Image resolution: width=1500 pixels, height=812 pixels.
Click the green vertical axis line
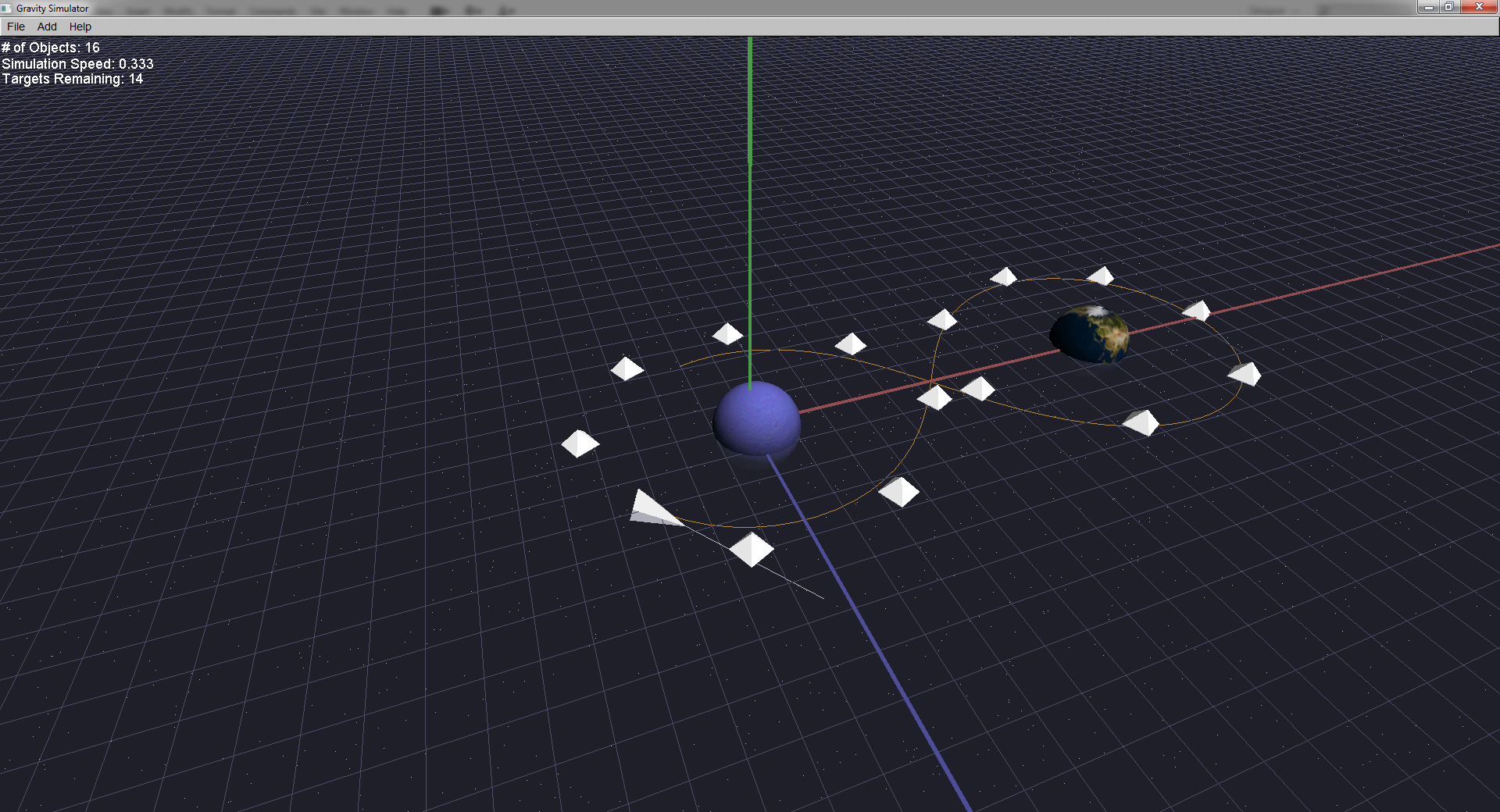pyautogui.click(x=750, y=195)
